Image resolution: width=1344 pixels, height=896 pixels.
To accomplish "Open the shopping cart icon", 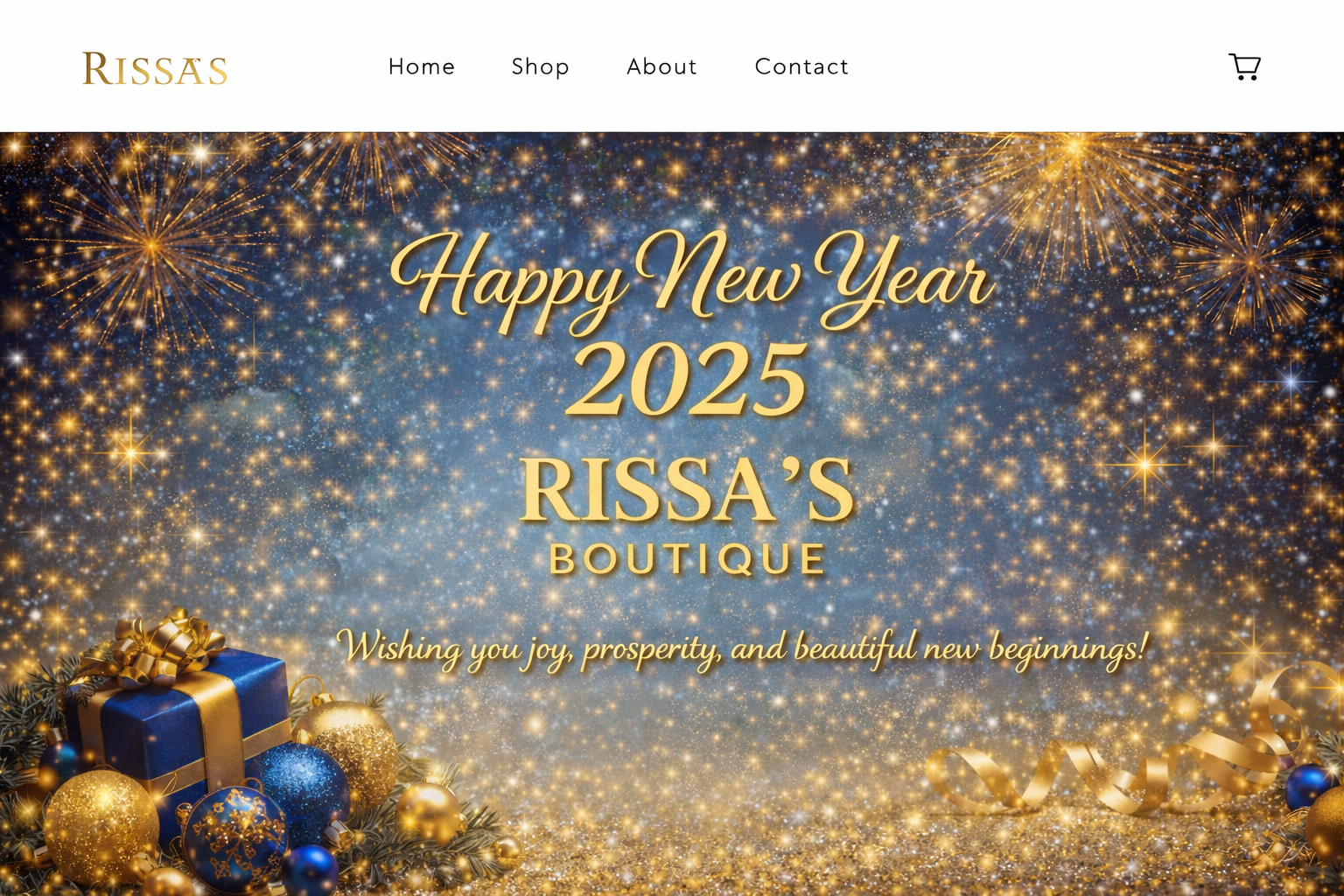I will pos(1244,66).
